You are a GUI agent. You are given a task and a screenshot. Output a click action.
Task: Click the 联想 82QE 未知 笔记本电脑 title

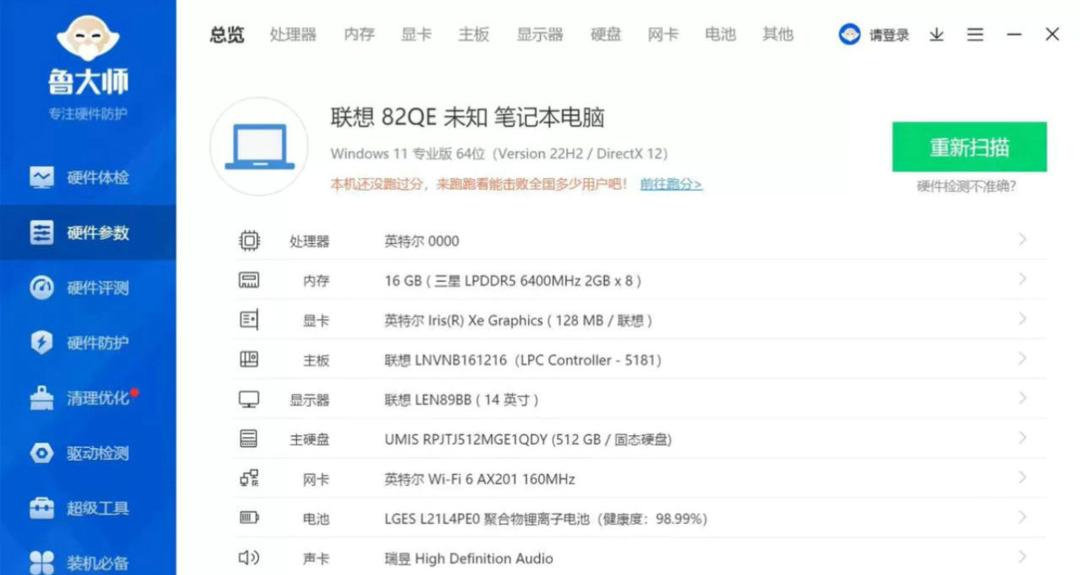467,117
